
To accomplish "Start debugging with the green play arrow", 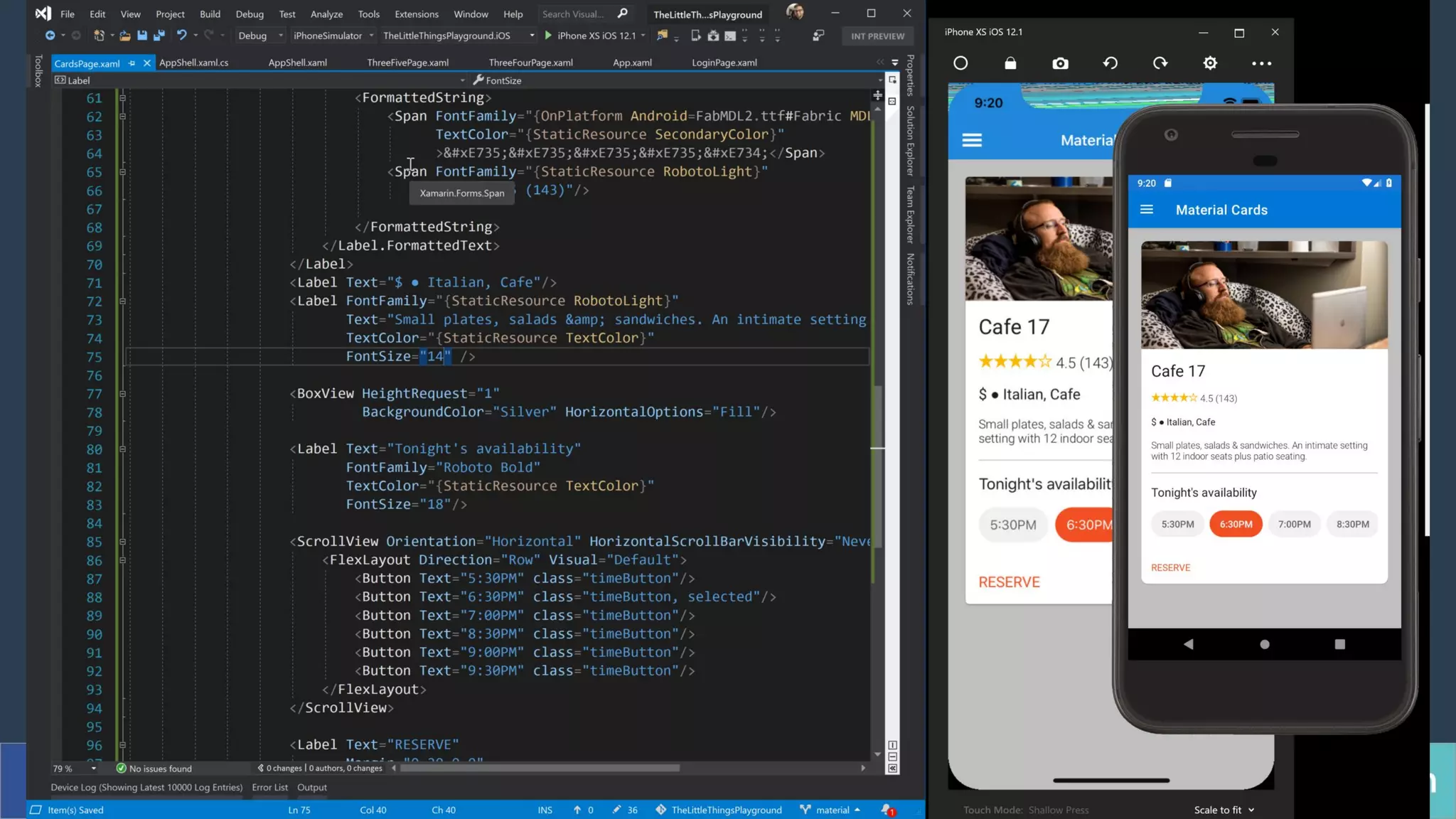I will pos(548,36).
